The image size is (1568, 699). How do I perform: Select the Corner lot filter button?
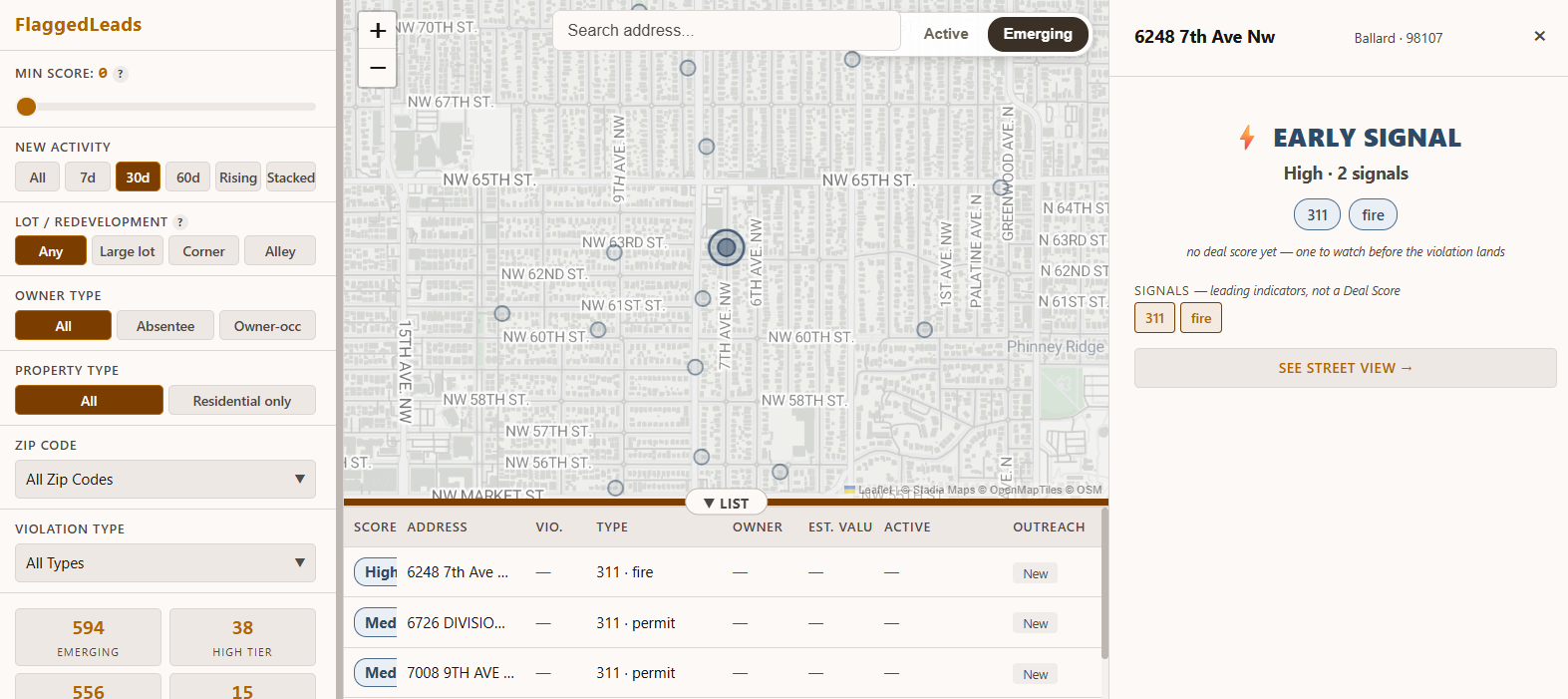pyautogui.click(x=203, y=251)
